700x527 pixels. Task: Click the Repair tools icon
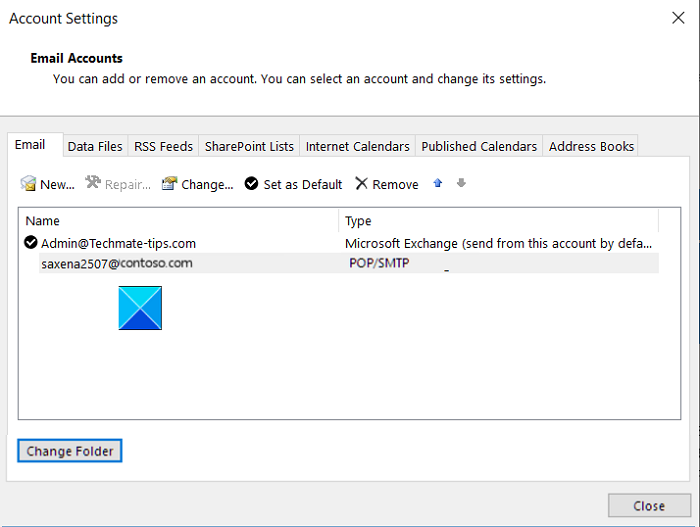coord(94,184)
